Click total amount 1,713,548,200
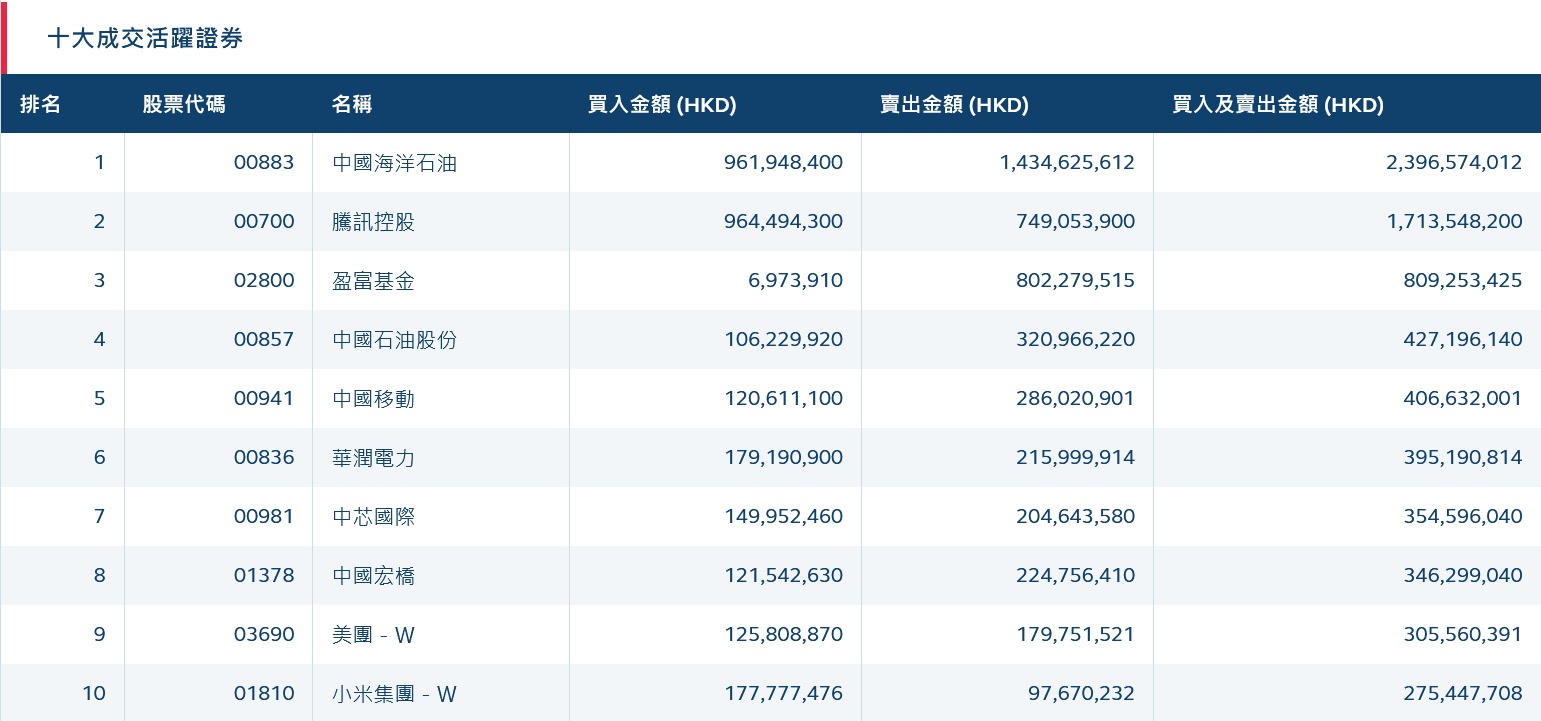 tap(1454, 221)
